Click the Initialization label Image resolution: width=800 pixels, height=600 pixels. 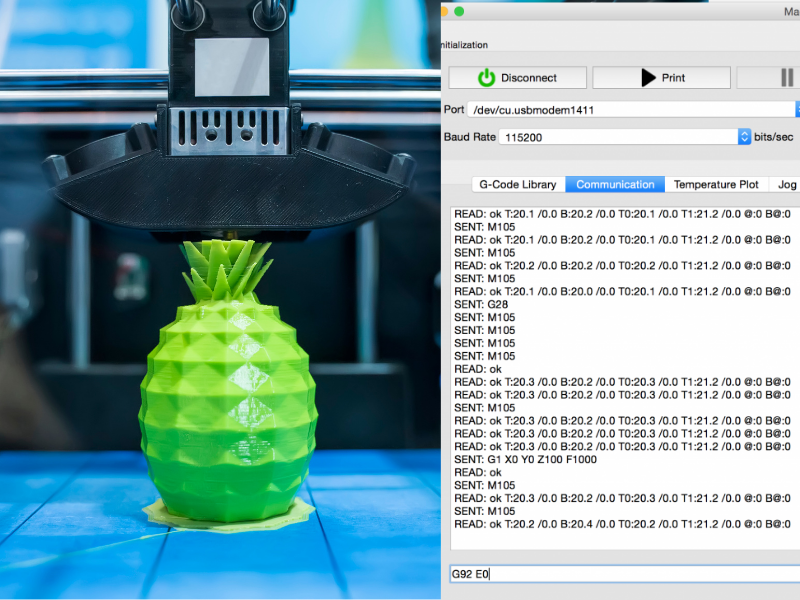(465, 45)
